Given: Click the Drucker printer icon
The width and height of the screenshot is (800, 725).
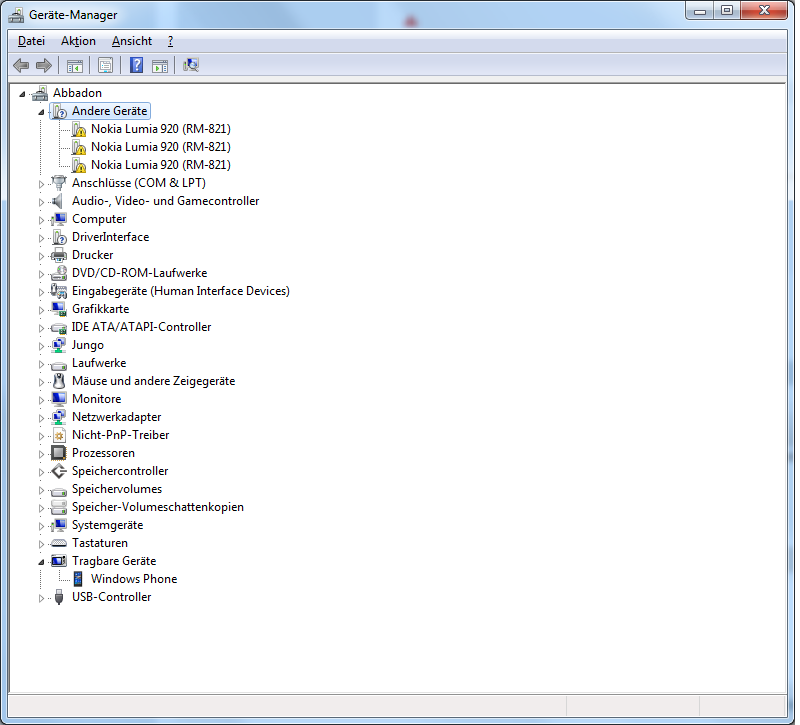Looking at the screenshot, I should [x=59, y=255].
